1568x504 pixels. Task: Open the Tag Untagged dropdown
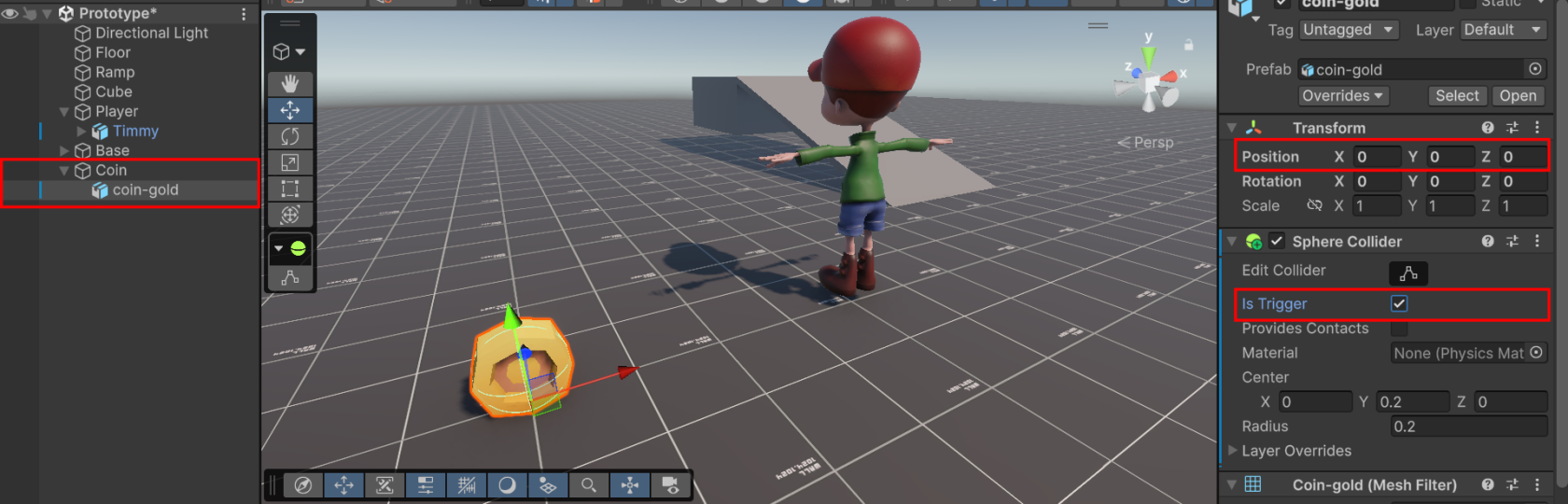point(1349,30)
